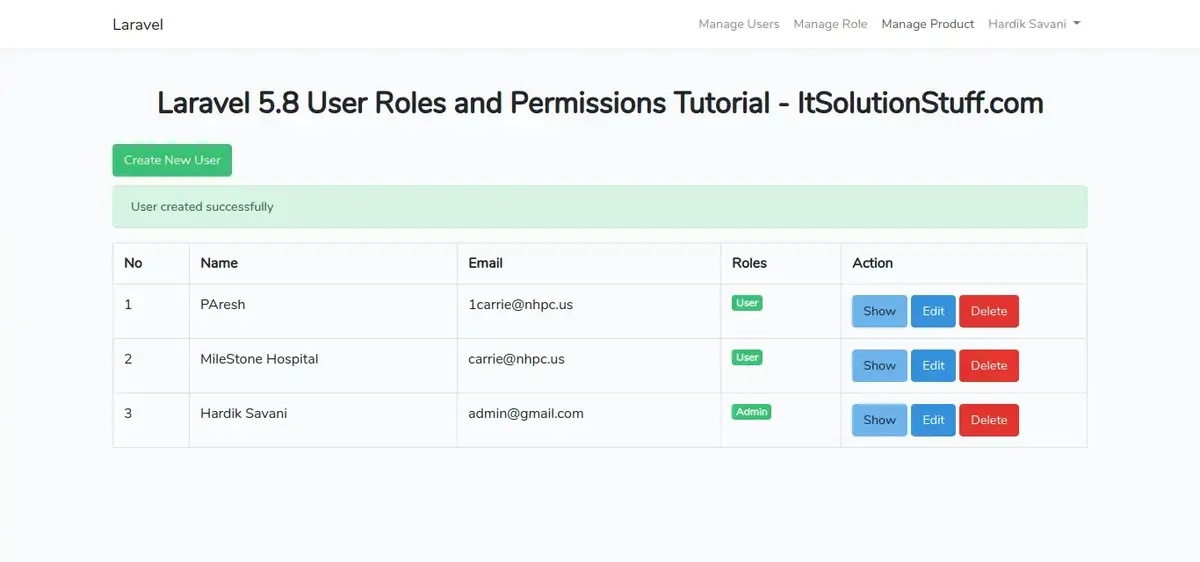
Task: Open the Manage Users menu item
Action: (738, 24)
